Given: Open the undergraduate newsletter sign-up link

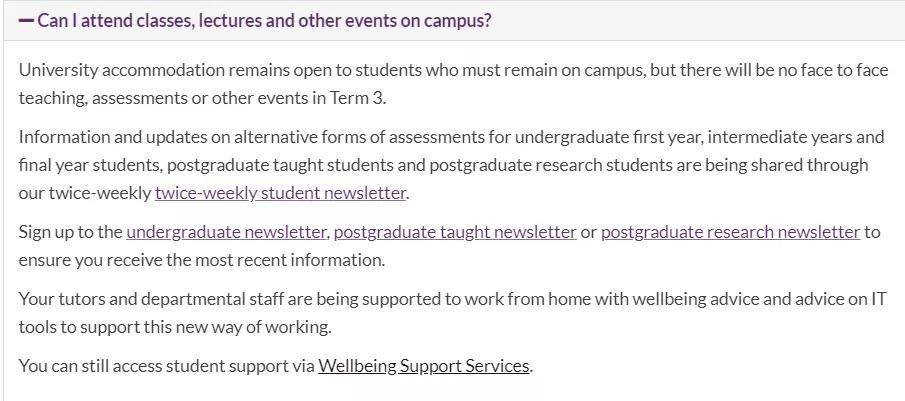Looking at the screenshot, I should (226, 232).
